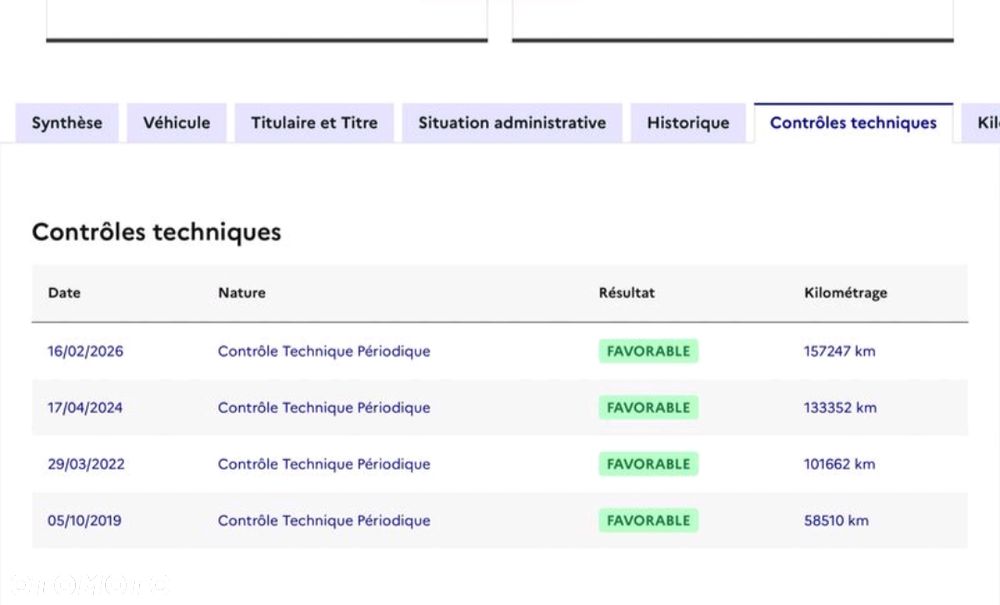Click the Kilométrage column header
Viewport: 1000px width, 605px height.
[845, 293]
